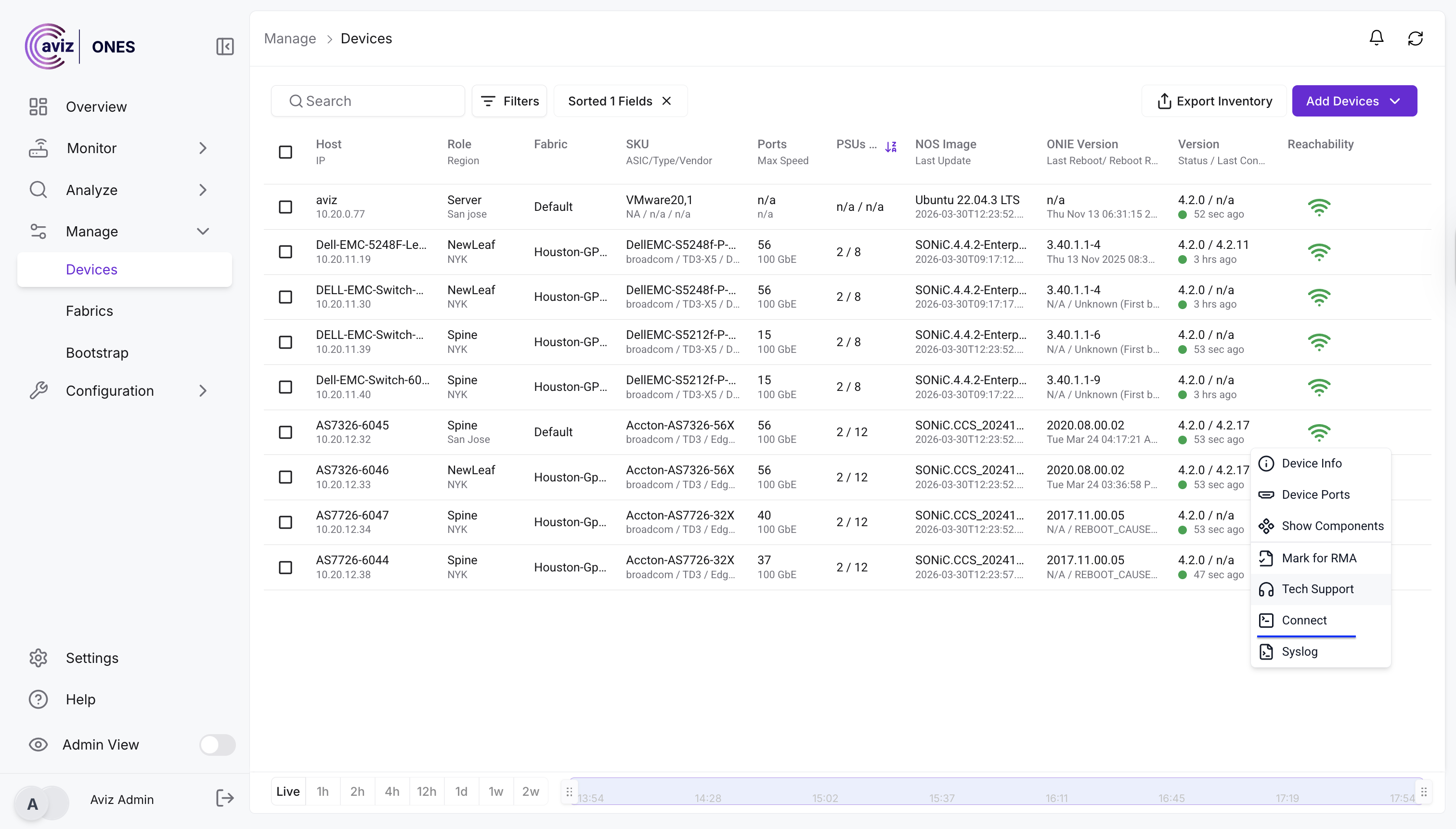Click the logout icon beside Aviz Admin
The height and width of the screenshot is (829, 1456).
coord(225,798)
